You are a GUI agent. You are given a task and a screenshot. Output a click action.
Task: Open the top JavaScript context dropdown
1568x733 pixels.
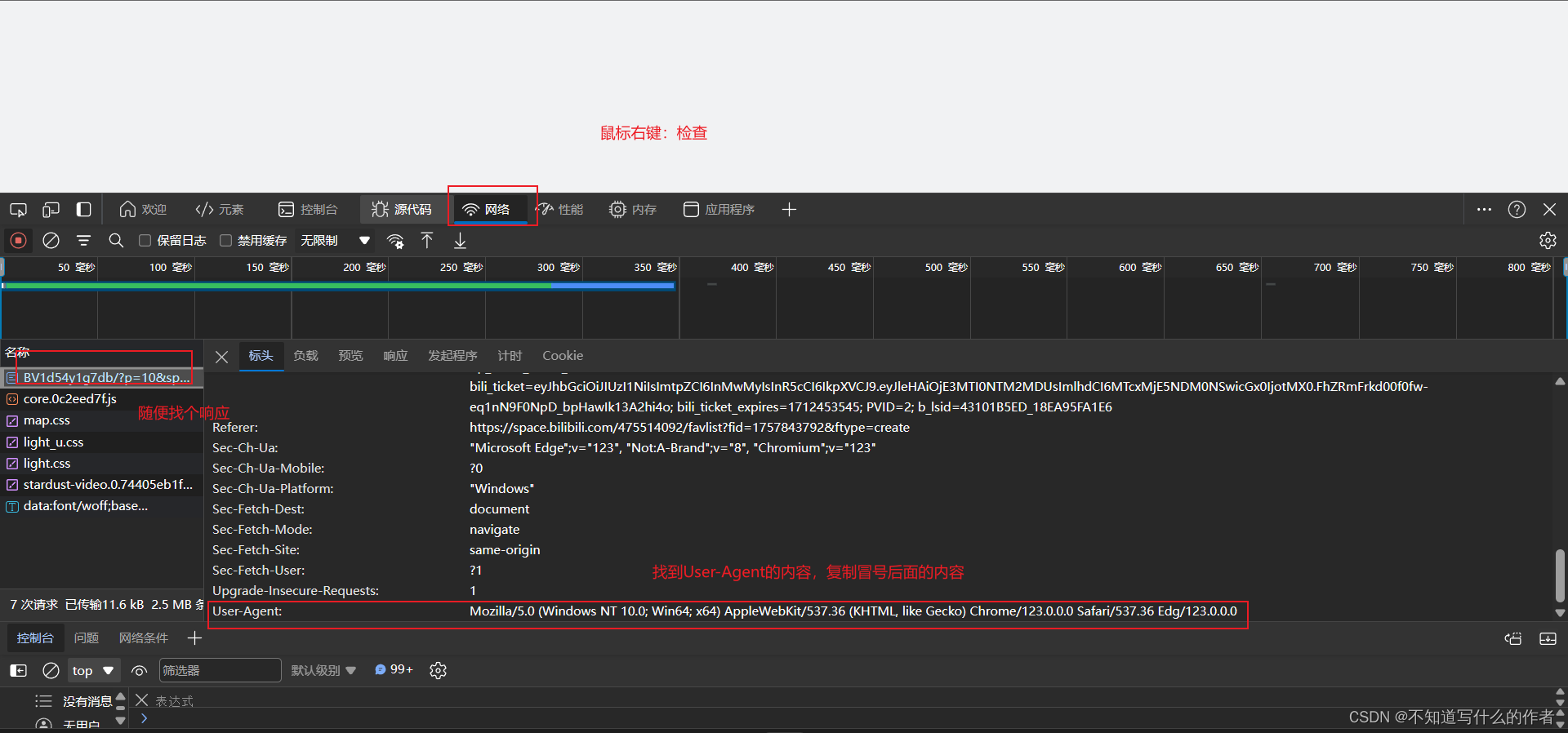(93, 671)
